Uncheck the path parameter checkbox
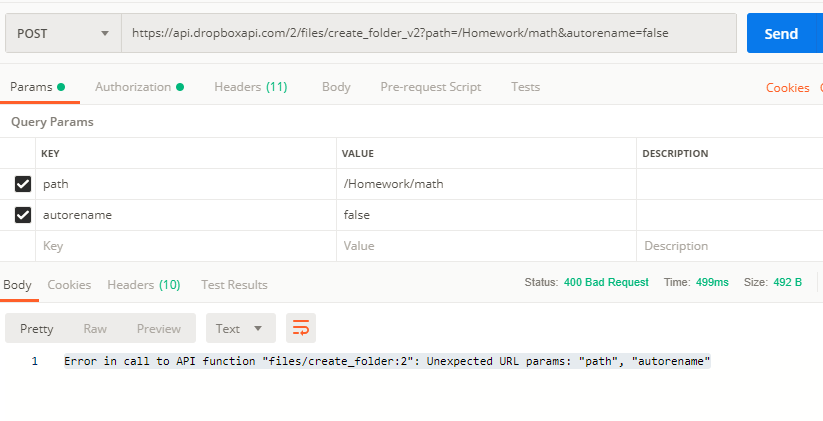Image resolution: width=823 pixels, height=421 pixels. coord(23,184)
